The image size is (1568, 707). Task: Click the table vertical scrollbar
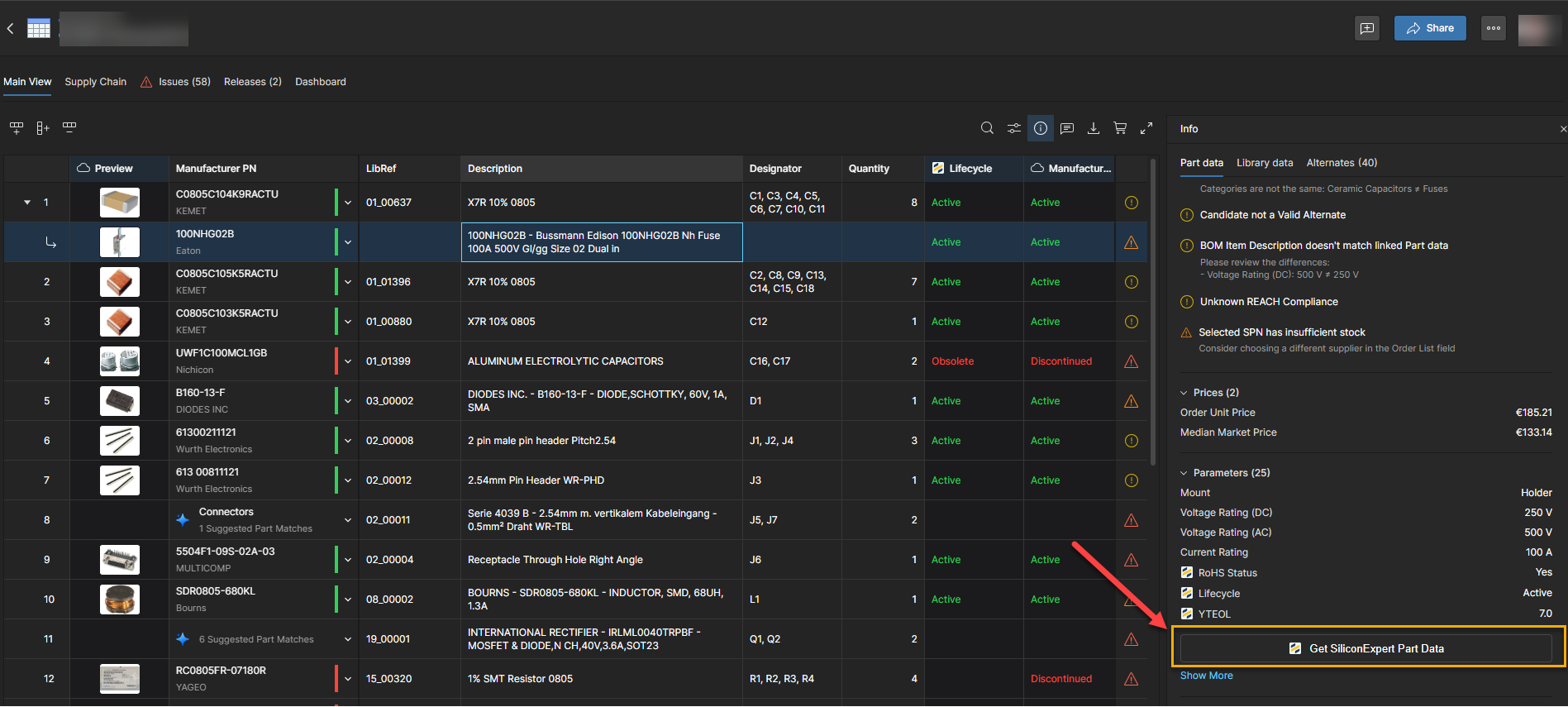click(1153, 313)
